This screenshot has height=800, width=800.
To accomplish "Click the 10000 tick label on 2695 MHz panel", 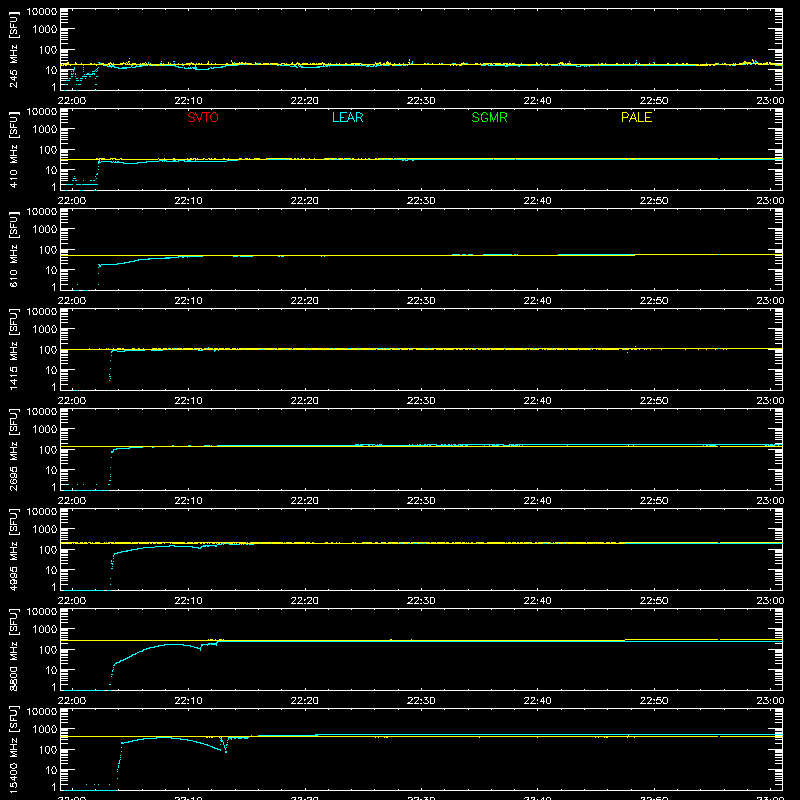I will (x=42, y=412).
